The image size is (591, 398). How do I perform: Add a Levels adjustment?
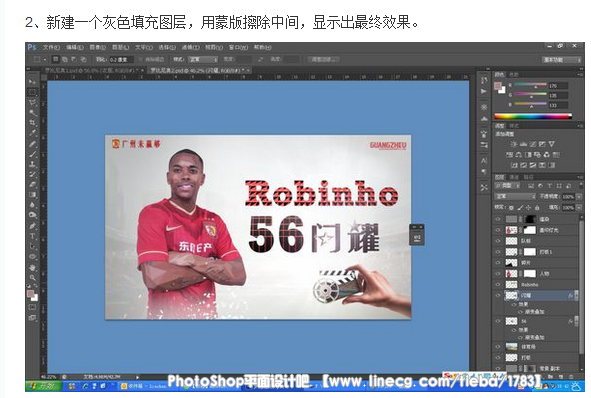523,144
